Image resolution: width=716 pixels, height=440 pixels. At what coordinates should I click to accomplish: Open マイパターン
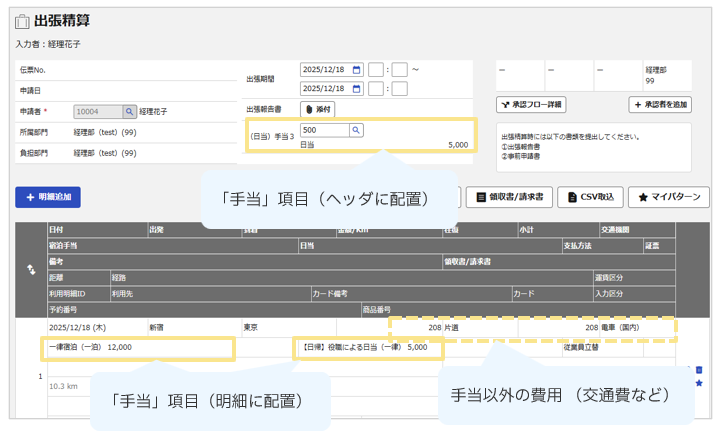point(669,197)
